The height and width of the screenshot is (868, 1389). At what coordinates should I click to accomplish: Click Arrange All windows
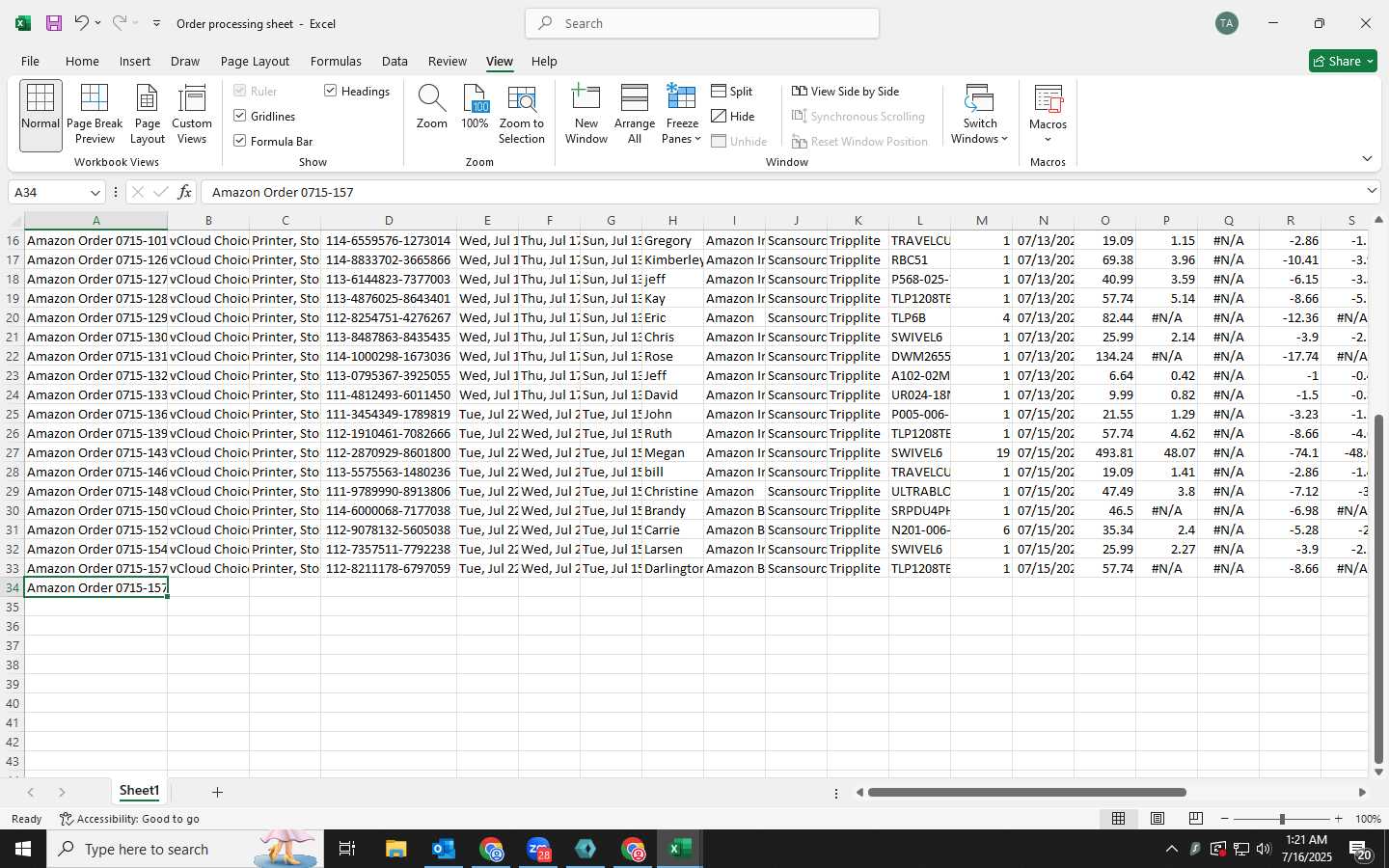[x=635, y=115]
